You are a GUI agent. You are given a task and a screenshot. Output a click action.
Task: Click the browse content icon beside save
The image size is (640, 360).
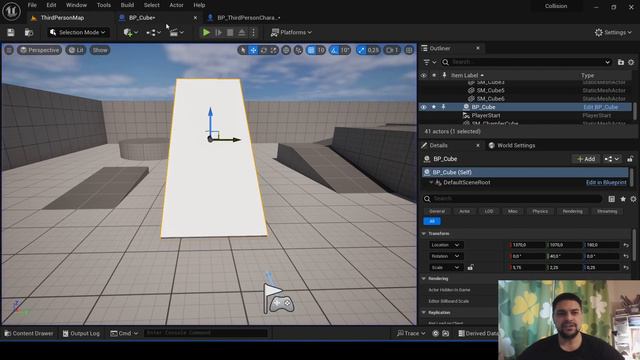[x=29, y=32]
